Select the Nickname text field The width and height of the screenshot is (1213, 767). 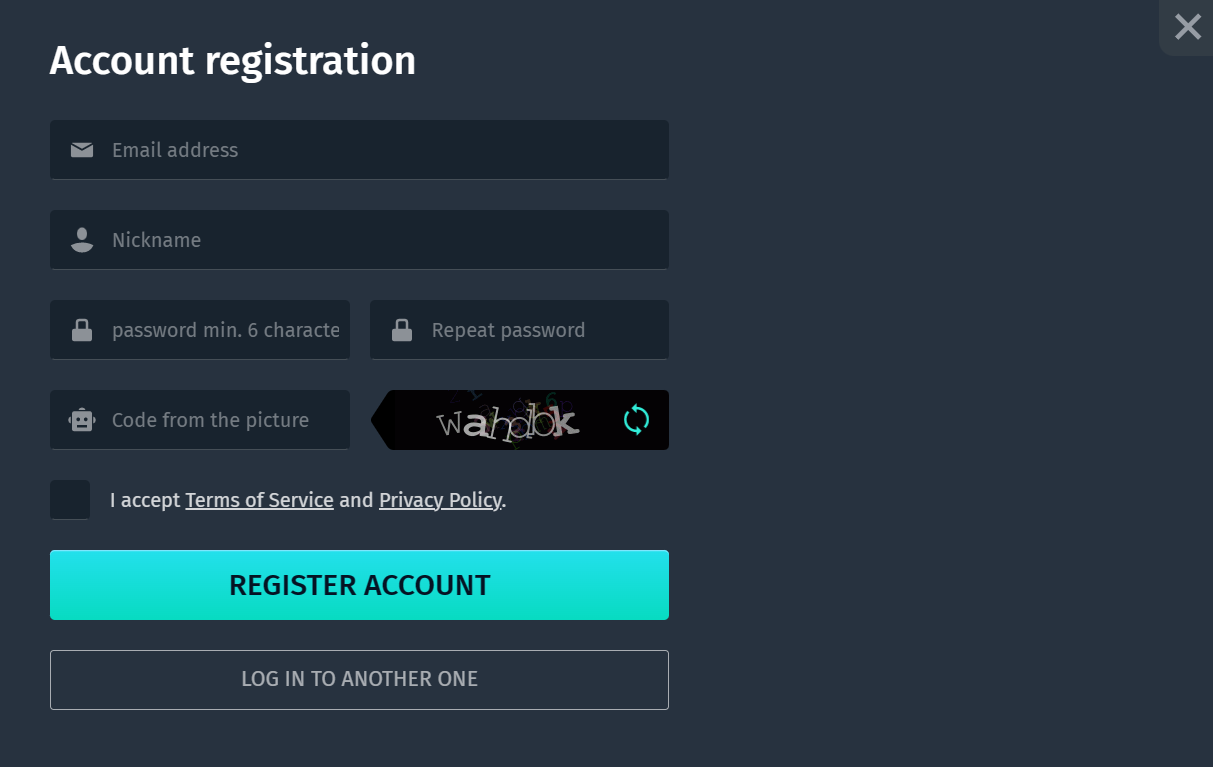point(359,240)
